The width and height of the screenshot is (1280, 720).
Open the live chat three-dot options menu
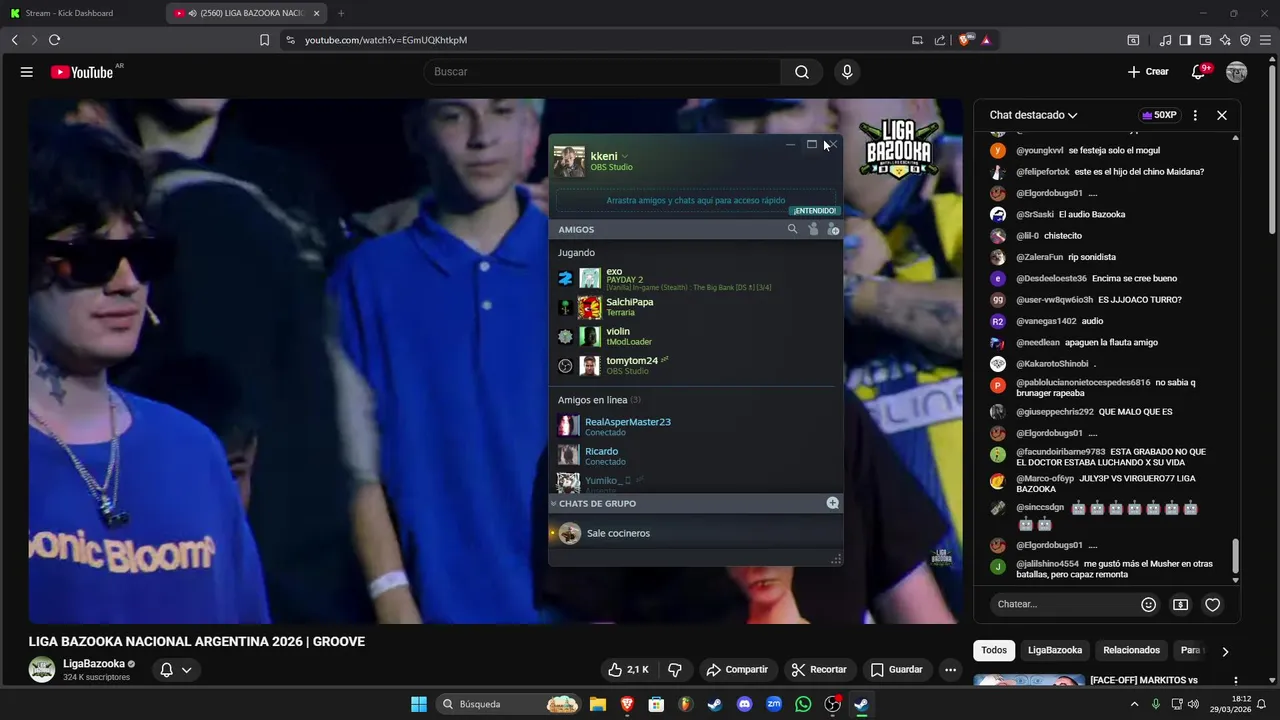(x=1195, y=115)
